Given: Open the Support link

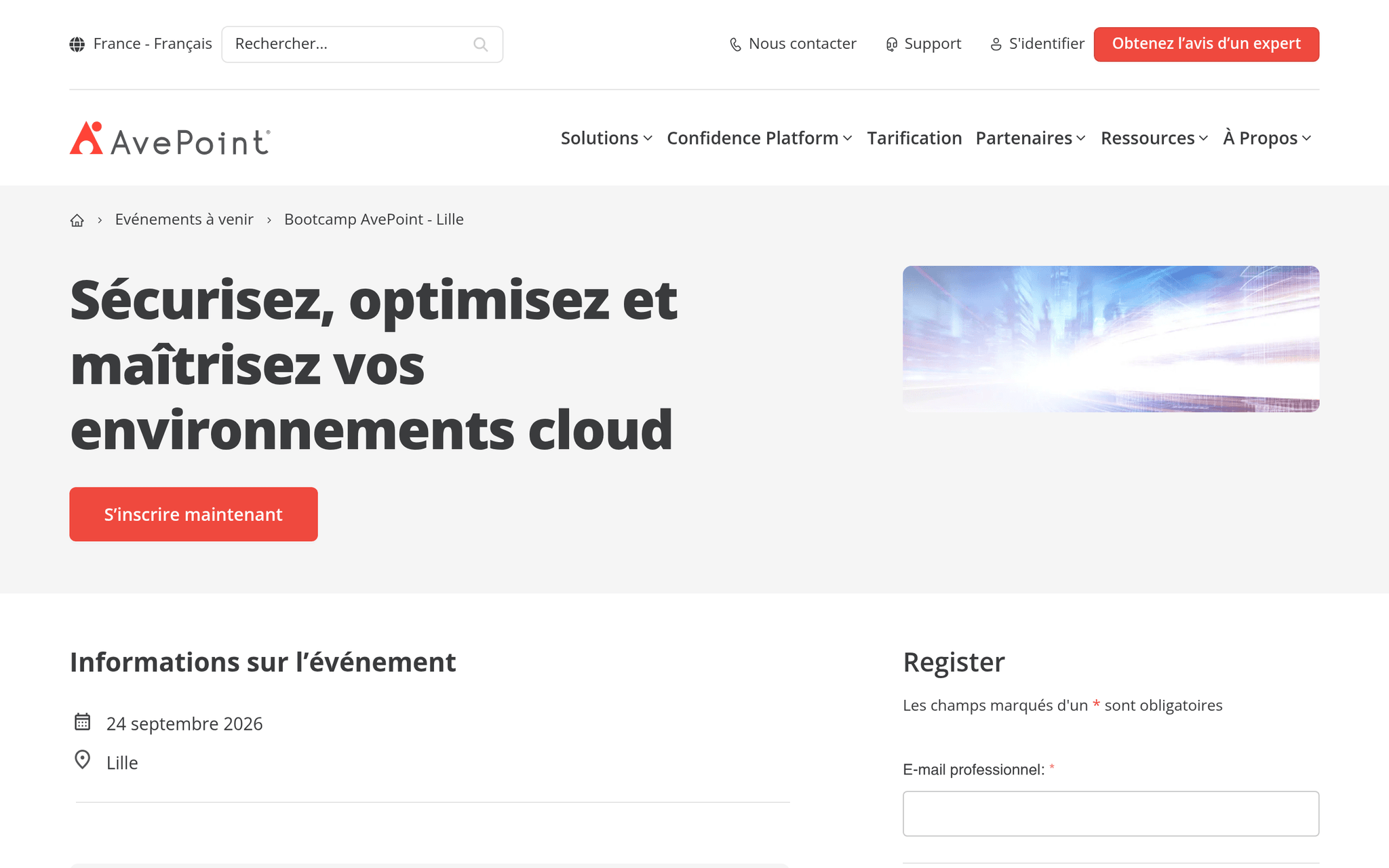Looking at the screenshot, I should (x=924, y=44).
